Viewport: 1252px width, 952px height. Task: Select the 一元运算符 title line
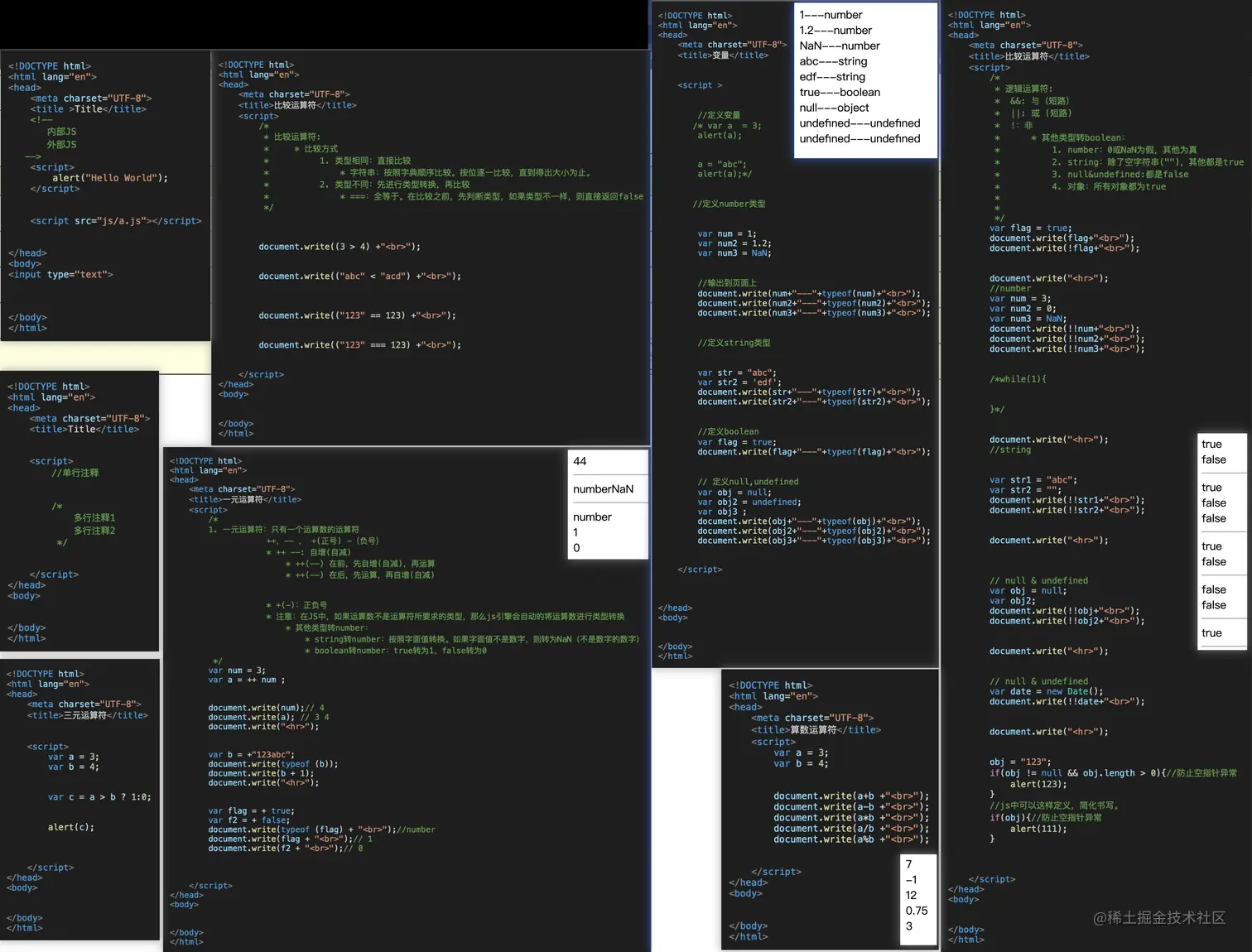(x=245, y=500)
